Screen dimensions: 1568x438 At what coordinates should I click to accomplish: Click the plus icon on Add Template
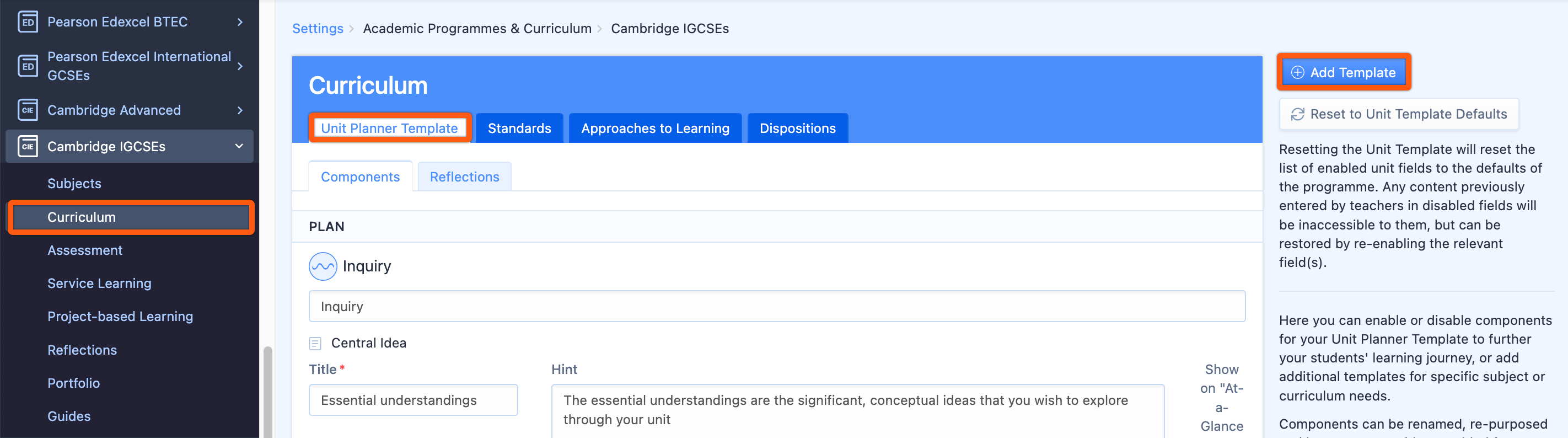pos(1297,72)
